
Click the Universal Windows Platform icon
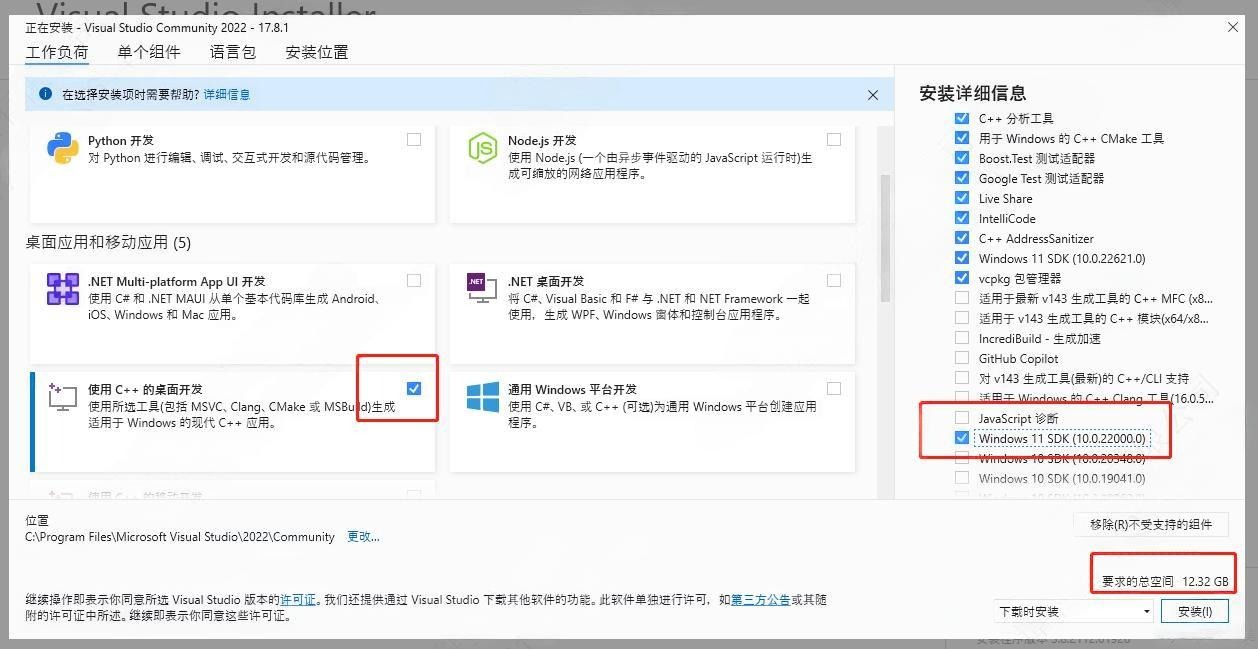pos(483,397)
